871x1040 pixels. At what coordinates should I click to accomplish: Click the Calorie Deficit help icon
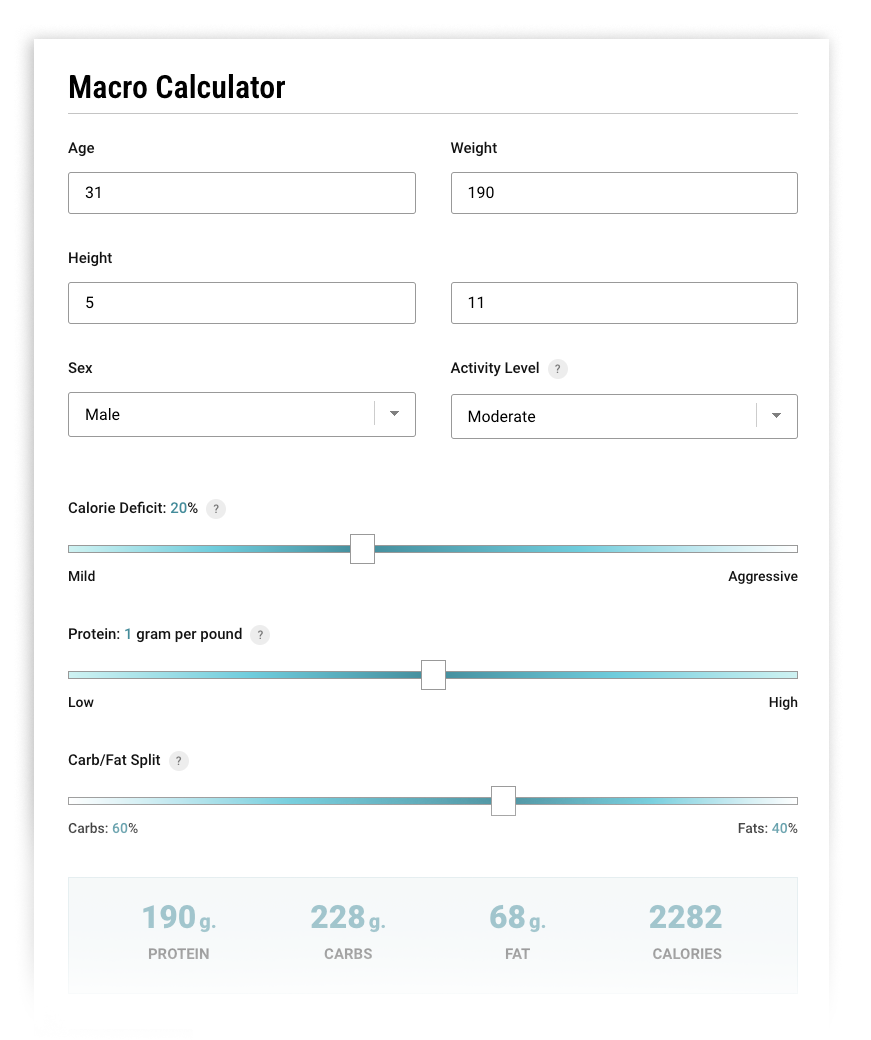216,509
